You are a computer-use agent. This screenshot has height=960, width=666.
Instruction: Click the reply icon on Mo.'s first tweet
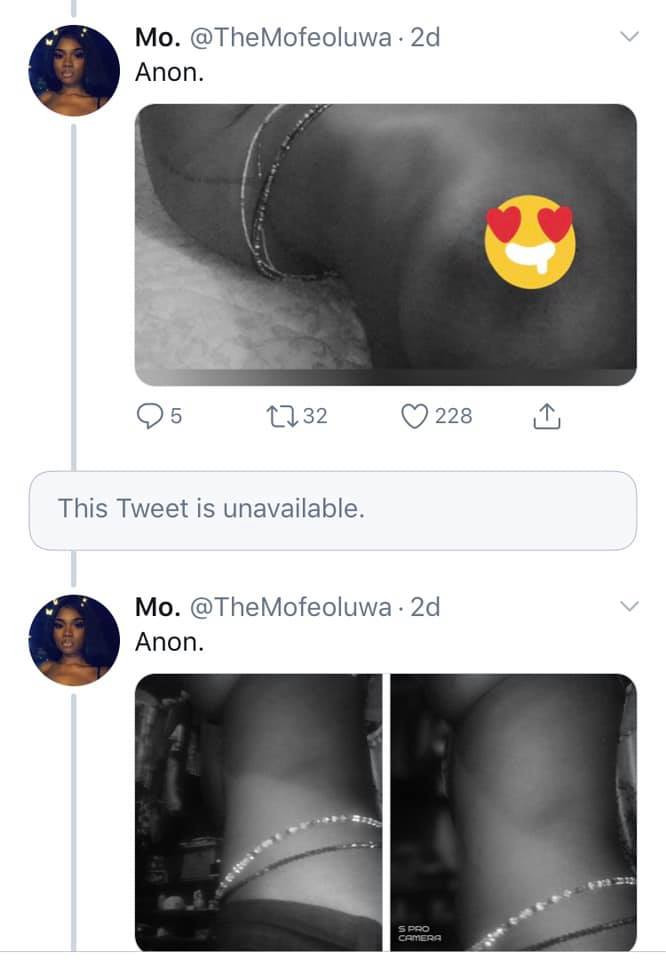pos(151,416)
